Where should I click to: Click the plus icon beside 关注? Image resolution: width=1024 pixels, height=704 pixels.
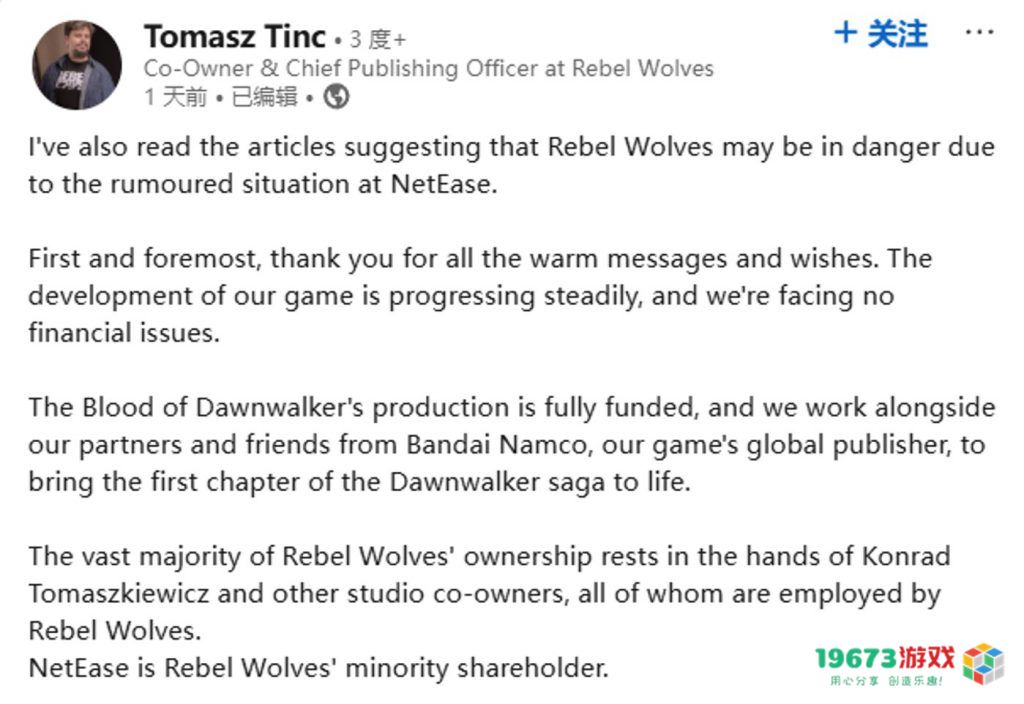point(846,33)
